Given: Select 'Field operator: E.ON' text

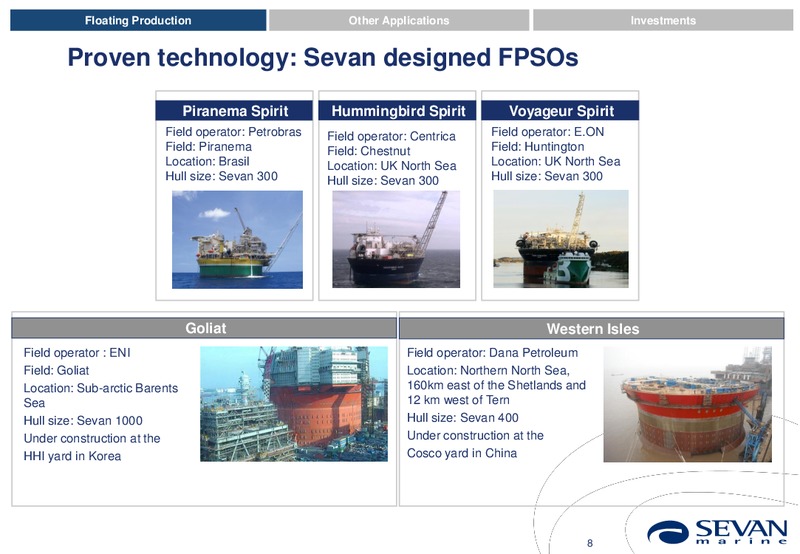Looking at the screenshot, I should [x=547, y=132].
